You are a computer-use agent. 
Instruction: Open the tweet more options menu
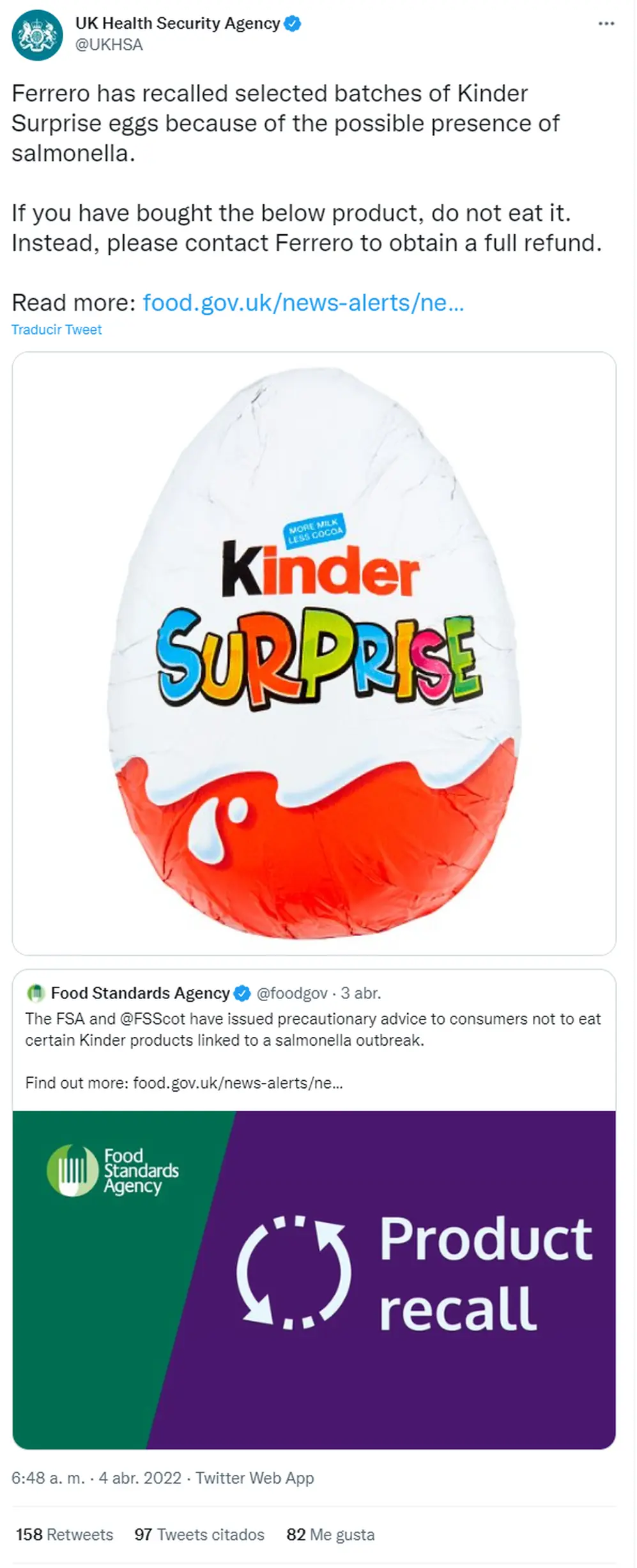tap(606, 24)
